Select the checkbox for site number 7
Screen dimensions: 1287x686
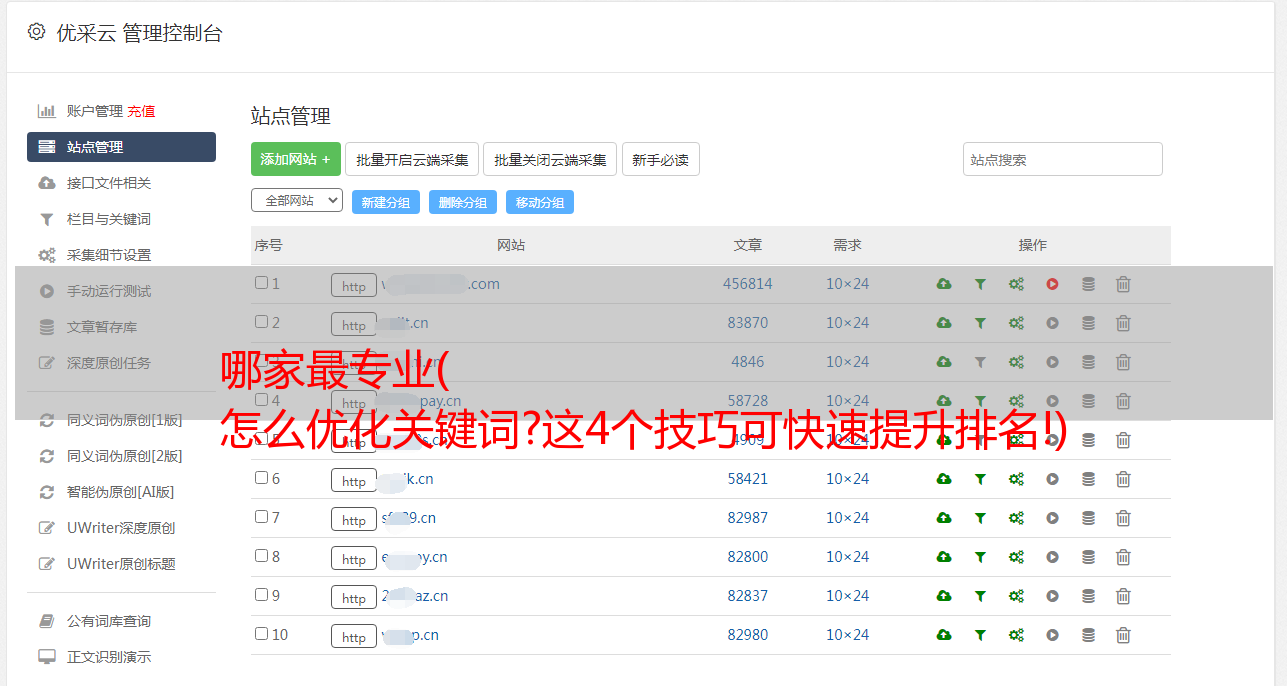262,517
